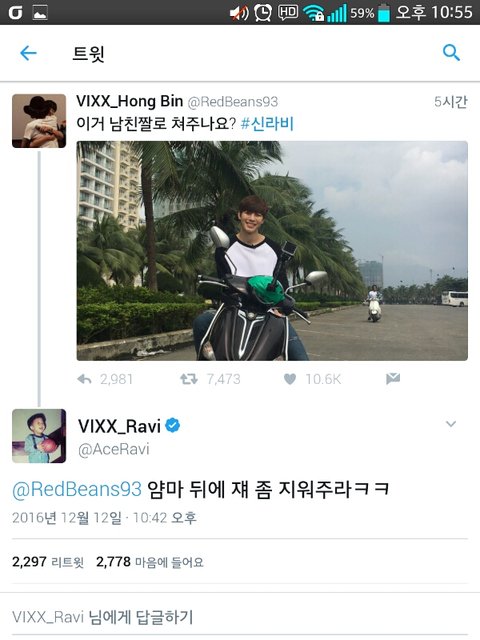Retweet the Hong Bin tweet
480x640 pixels.
189,380
